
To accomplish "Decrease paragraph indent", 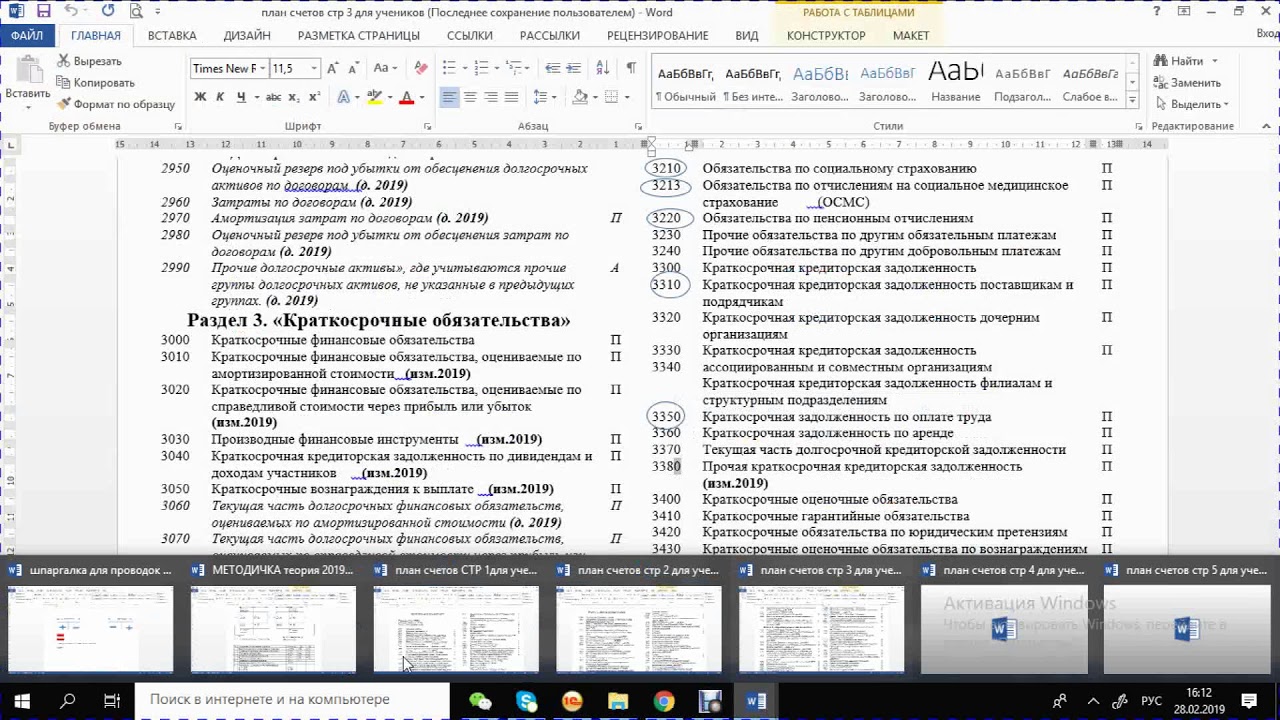I will 553,68.
